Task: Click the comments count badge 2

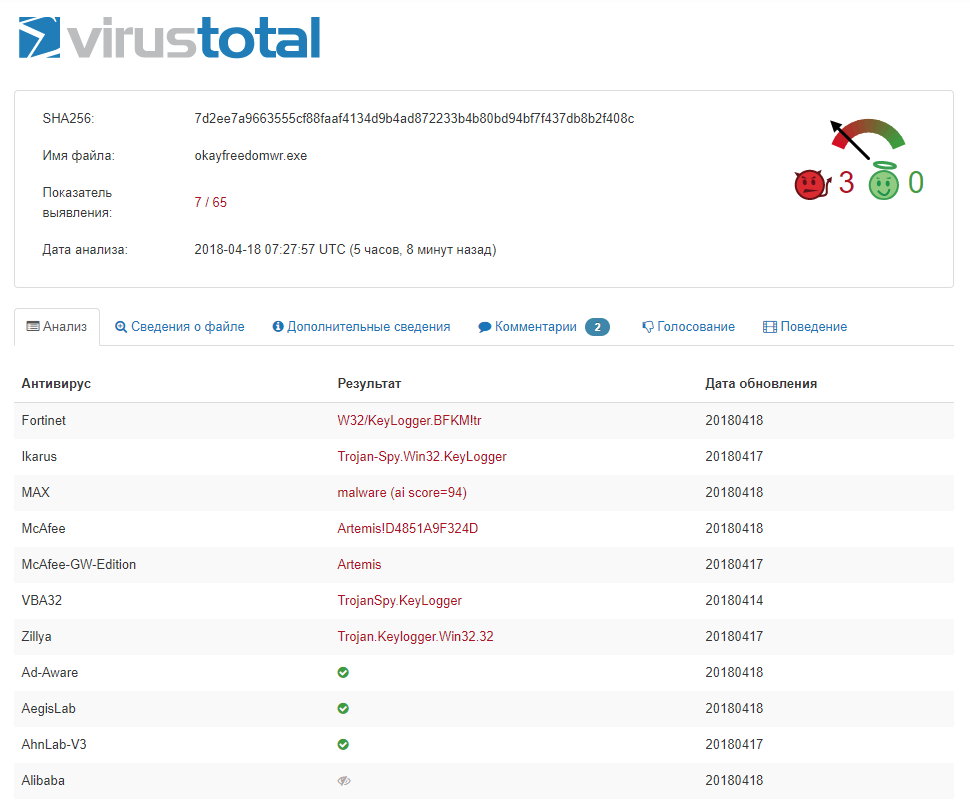Action: 597,327
